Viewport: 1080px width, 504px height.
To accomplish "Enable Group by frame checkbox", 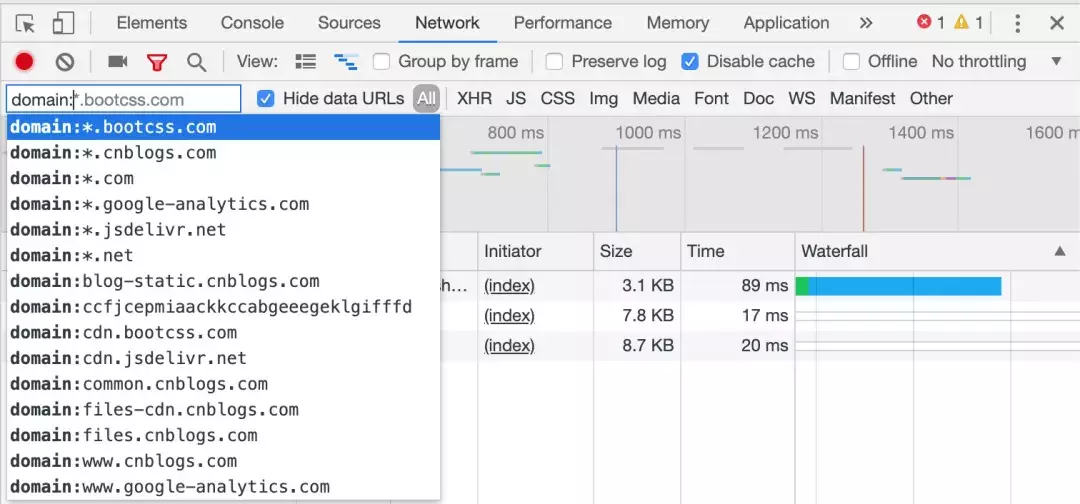I will tap(382, 62).
